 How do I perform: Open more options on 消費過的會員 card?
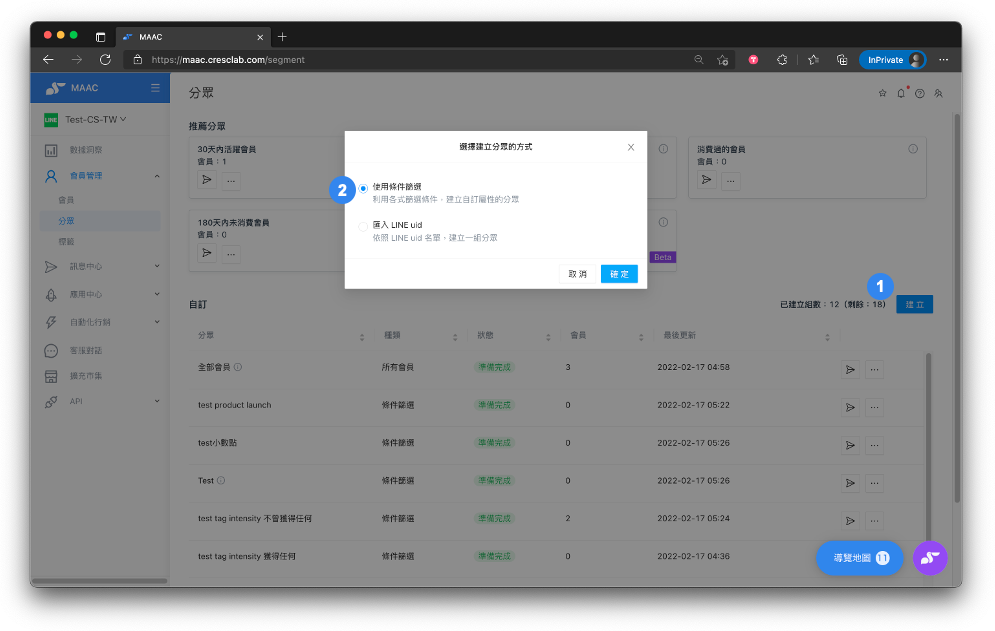(x=730, y=180)
